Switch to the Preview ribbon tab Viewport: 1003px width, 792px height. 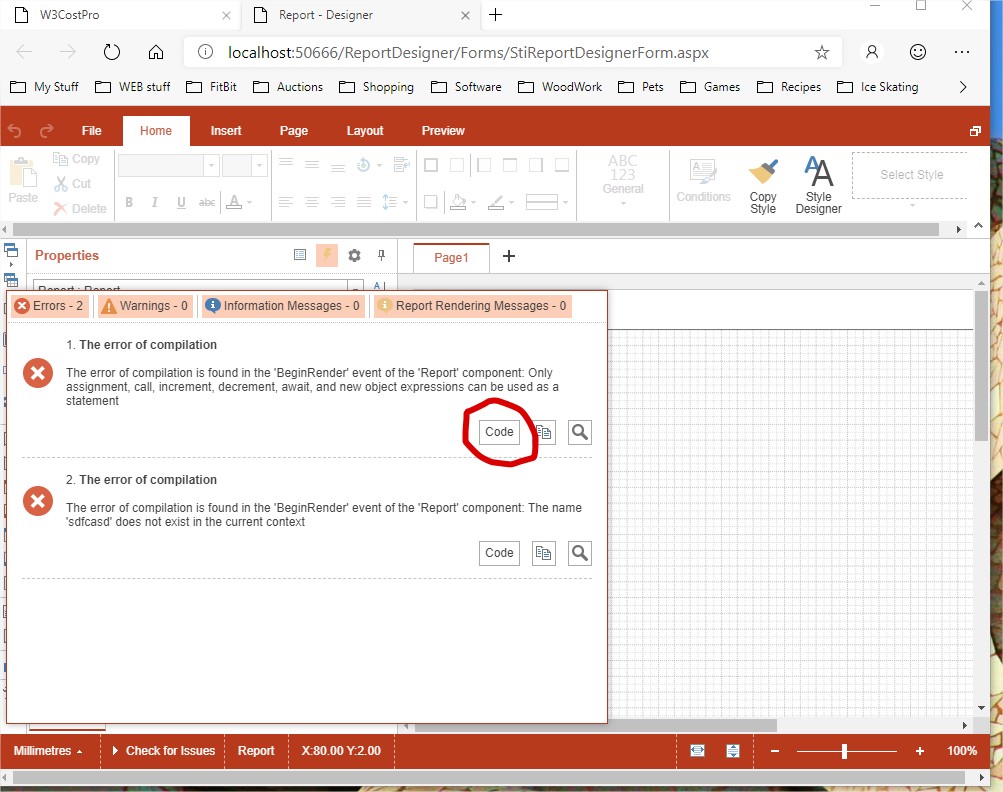click(x=443, y=131)
